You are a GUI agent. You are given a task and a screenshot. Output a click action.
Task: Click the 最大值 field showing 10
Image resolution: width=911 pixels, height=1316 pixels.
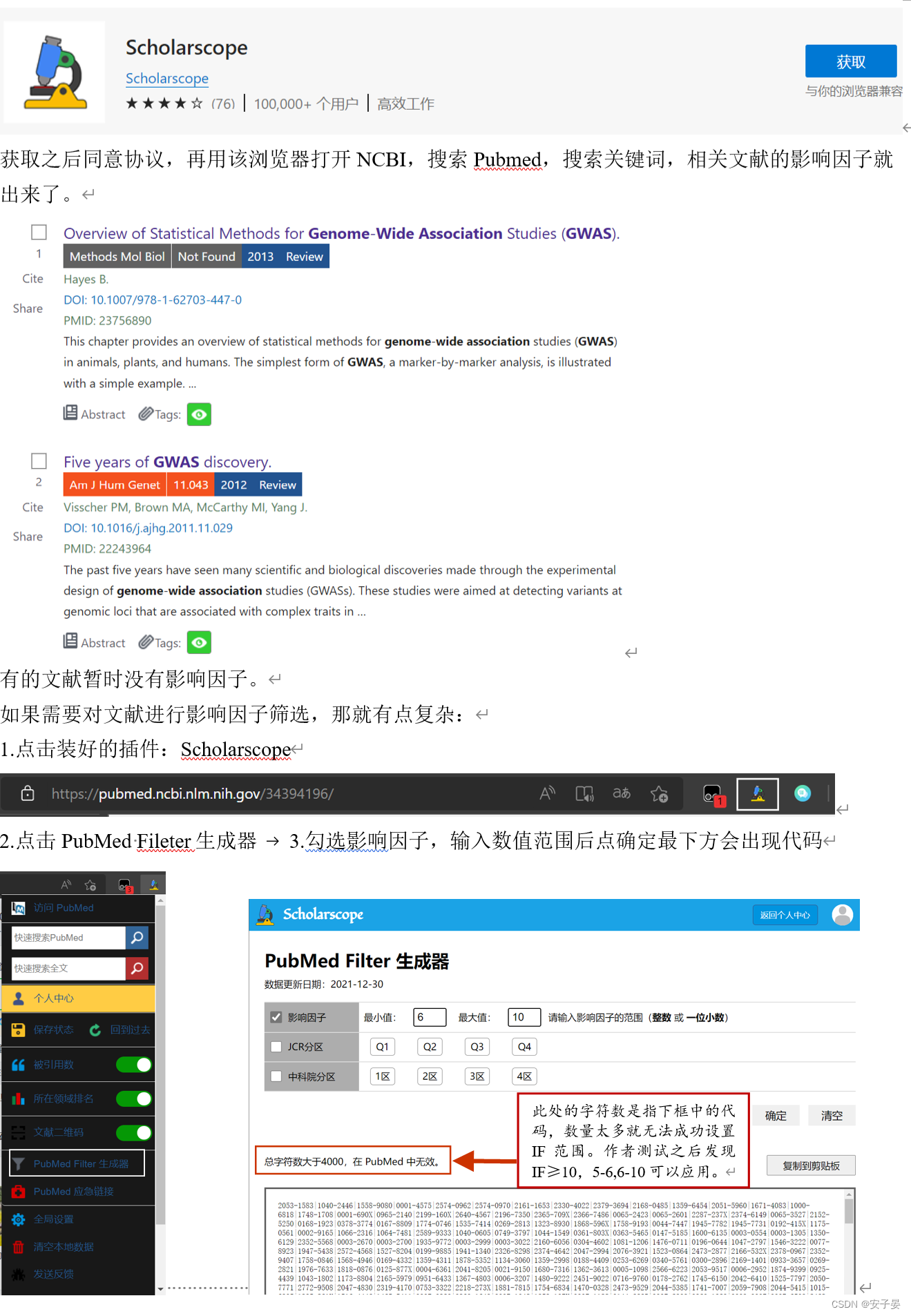pyautogui.click(x=524, y=1017)
